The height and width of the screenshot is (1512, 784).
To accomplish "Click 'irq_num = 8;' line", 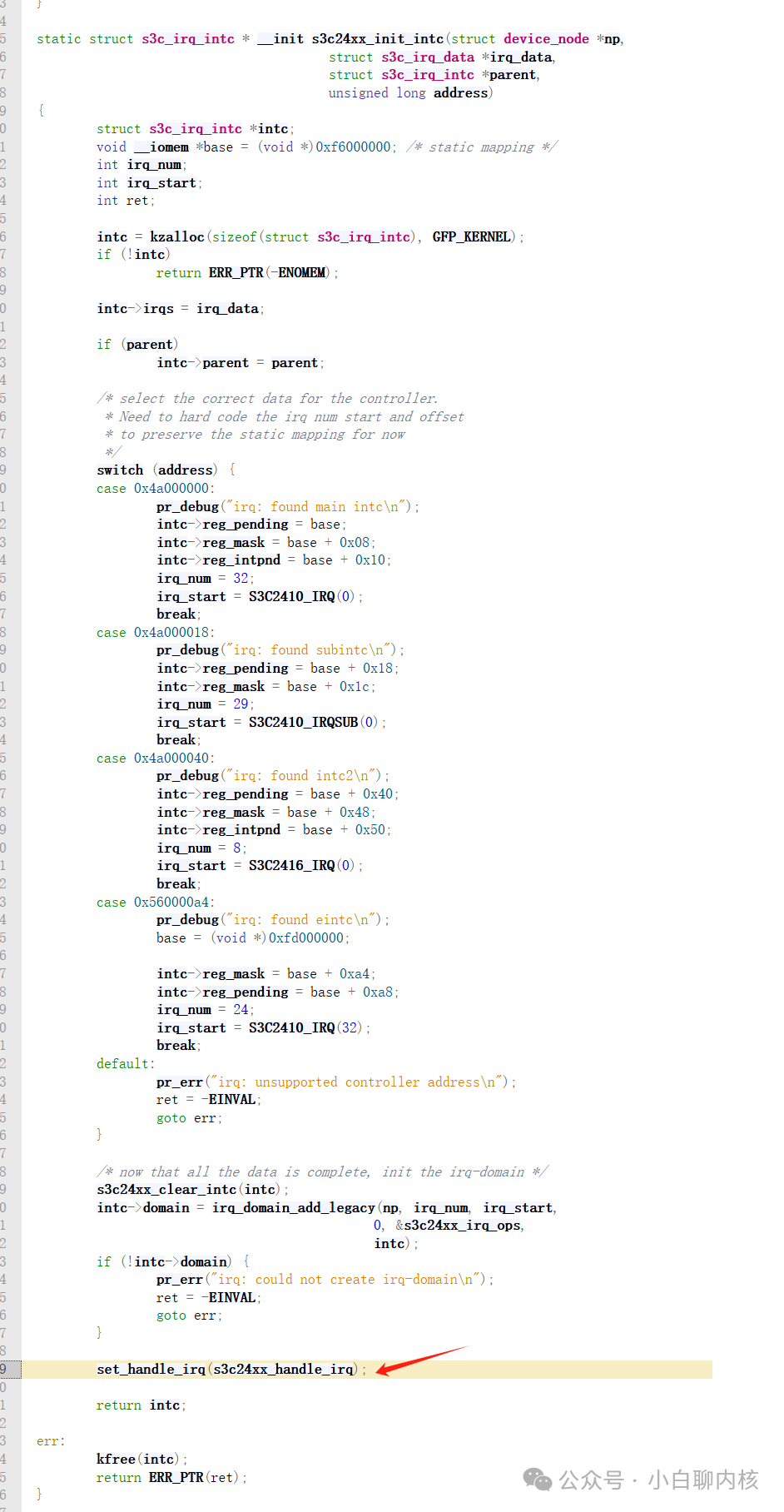I will coord(201,848).
